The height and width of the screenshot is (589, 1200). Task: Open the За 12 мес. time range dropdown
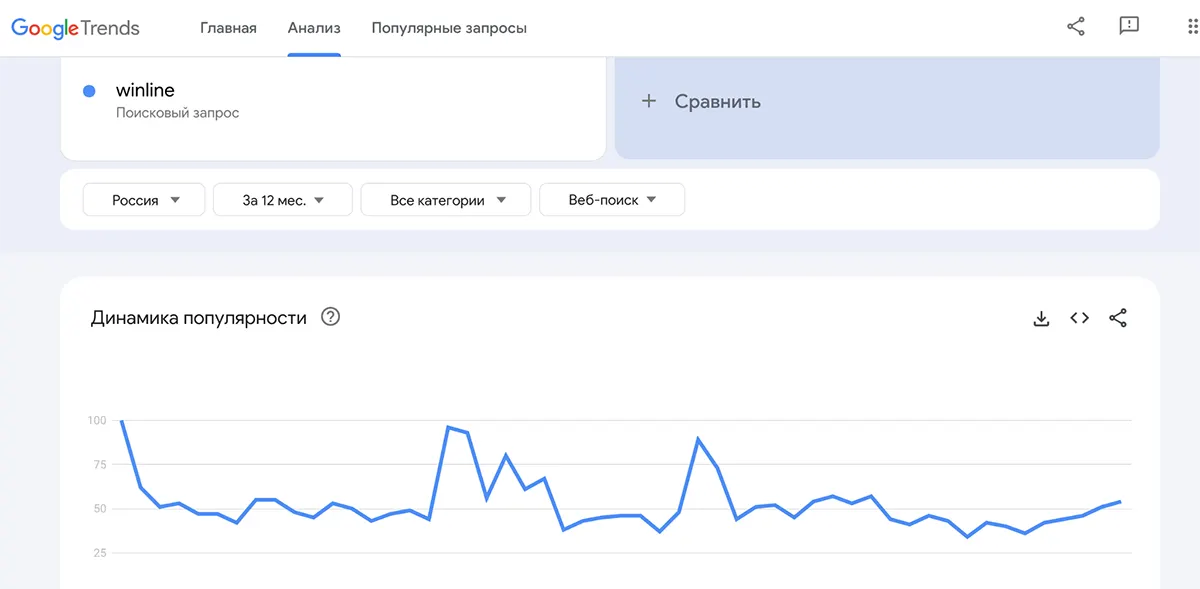click(x=282, y=199)
